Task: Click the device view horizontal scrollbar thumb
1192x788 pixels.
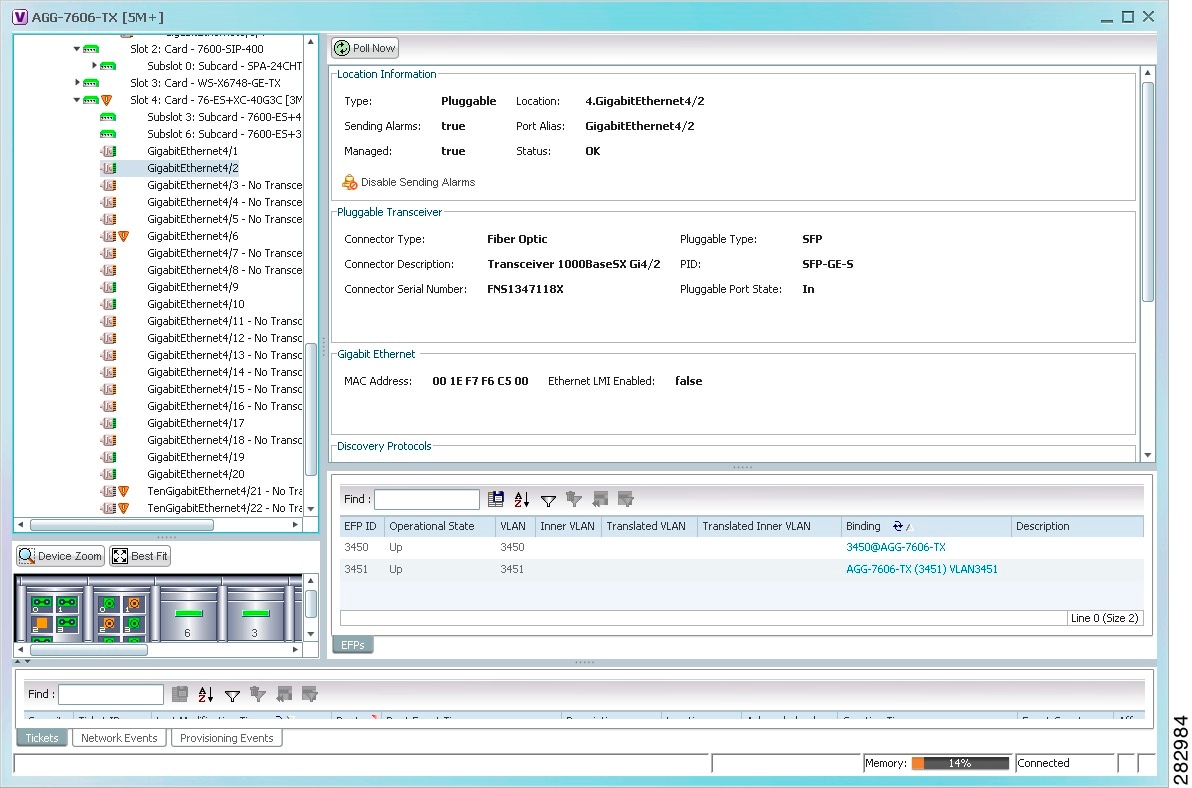Action: click(88, 650)
